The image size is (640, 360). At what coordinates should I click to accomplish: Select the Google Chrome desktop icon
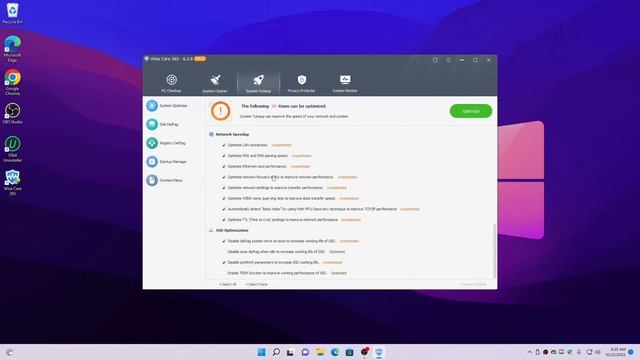point(12,82)
